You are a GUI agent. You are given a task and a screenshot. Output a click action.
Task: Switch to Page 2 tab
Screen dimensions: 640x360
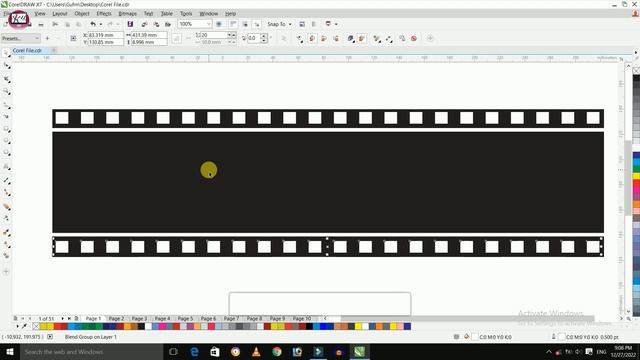(116, 318)
